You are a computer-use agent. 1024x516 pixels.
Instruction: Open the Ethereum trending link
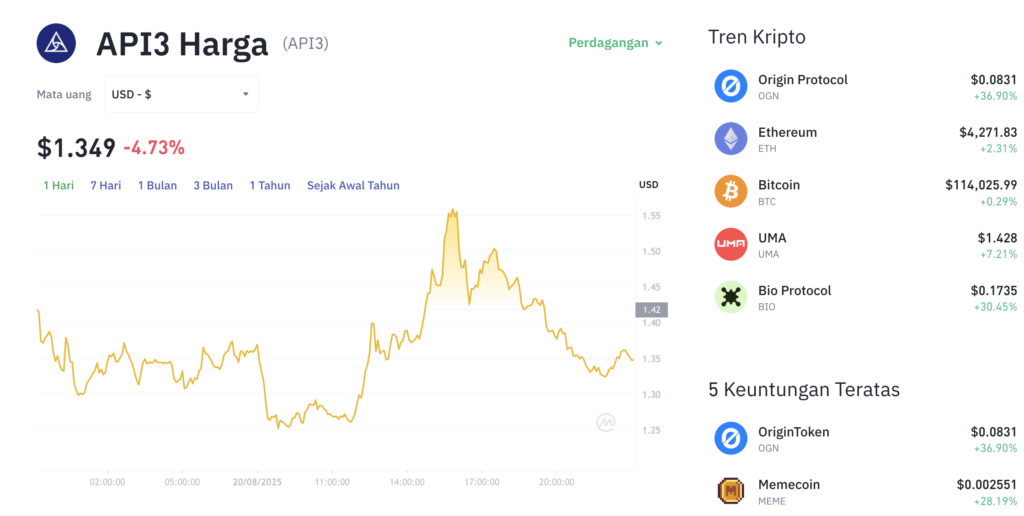point(787,132)
